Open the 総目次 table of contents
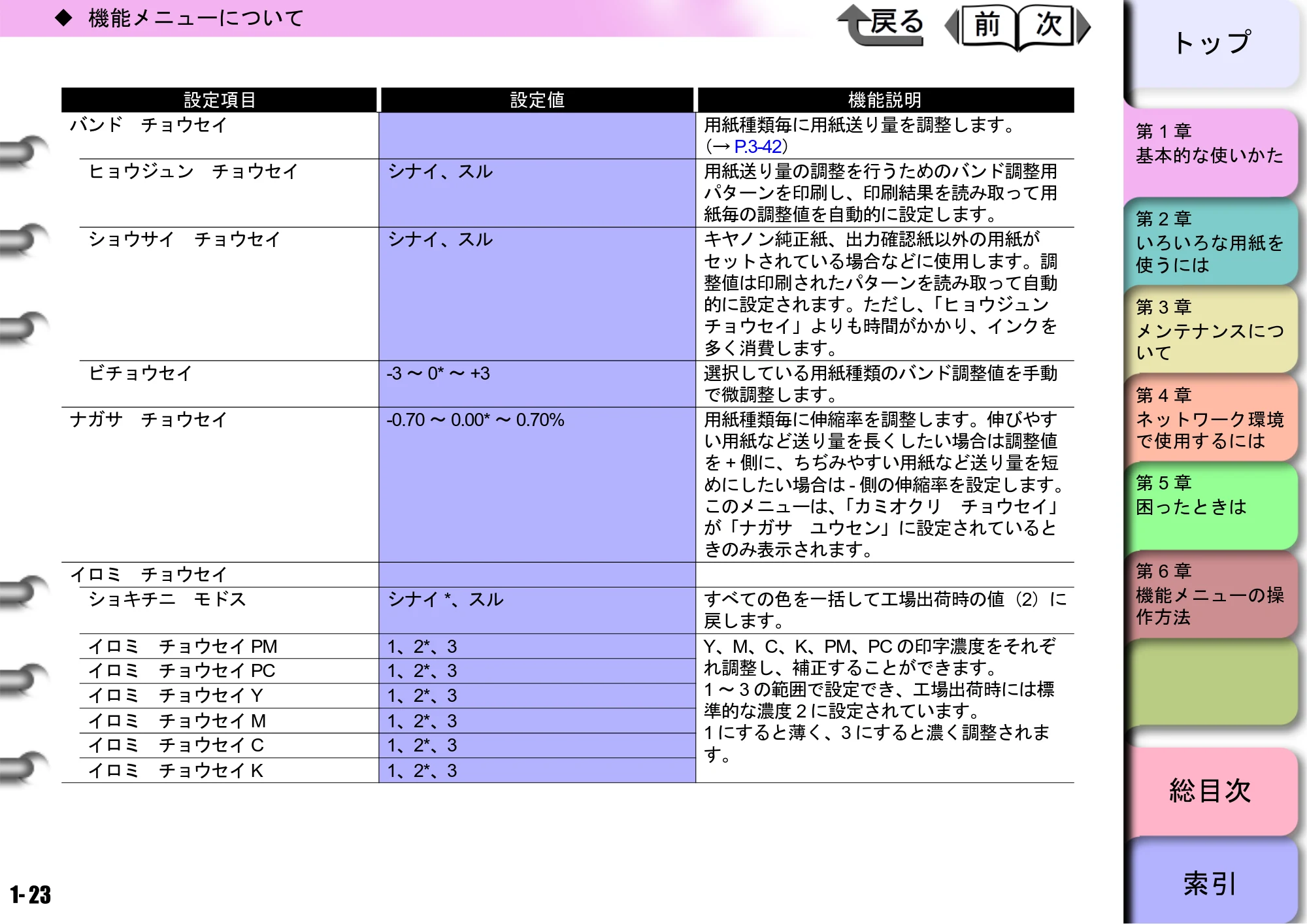This screenshot has width=1307, height=924. 1210,791
